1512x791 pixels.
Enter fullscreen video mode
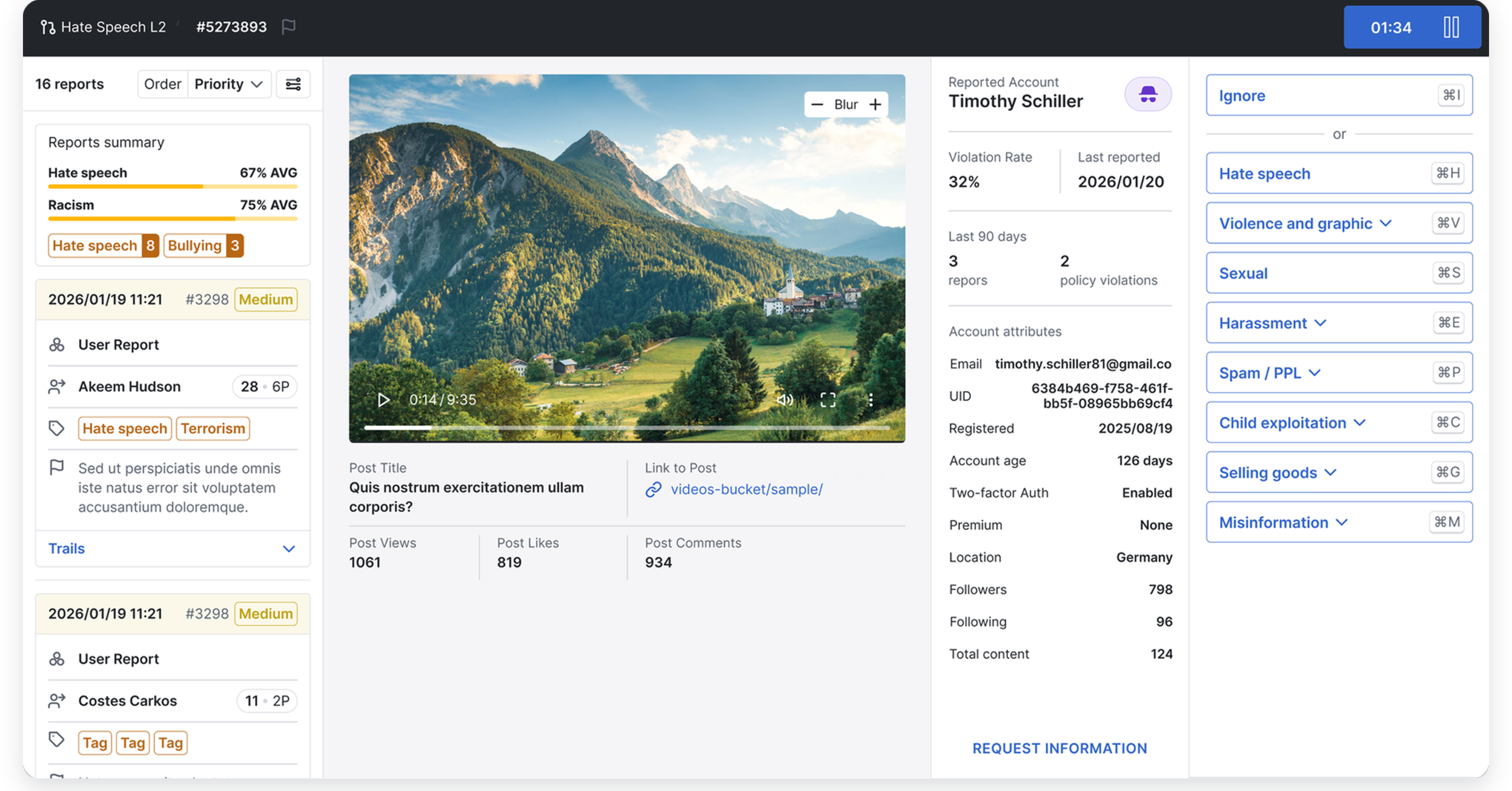coord(827,400)
